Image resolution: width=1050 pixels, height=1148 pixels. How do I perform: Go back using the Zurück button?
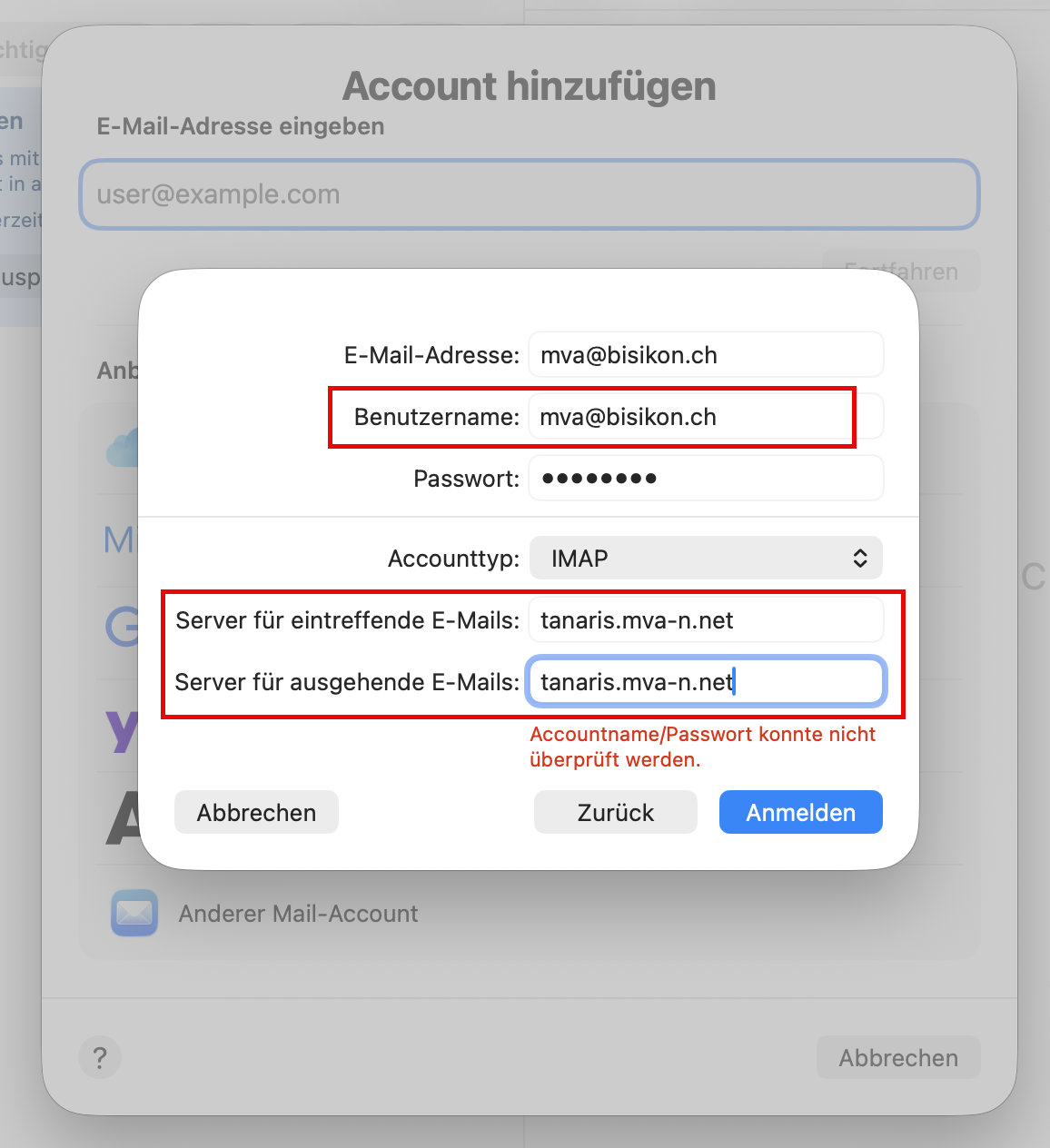(615, 812)
